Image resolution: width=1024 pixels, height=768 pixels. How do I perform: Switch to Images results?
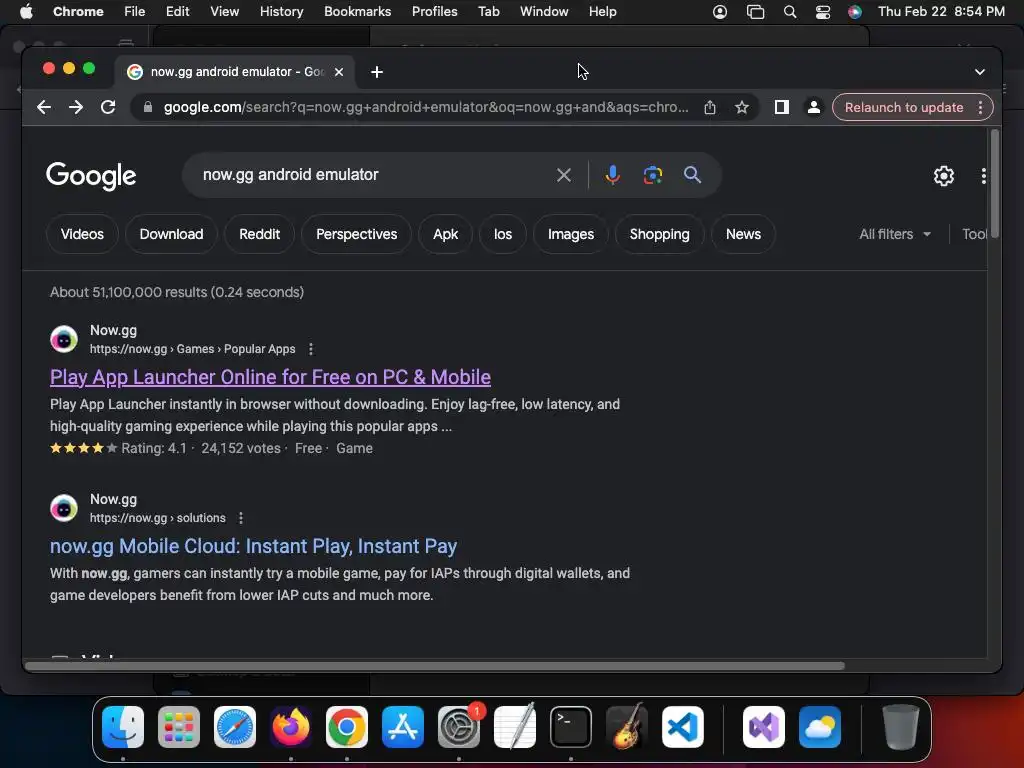[x=571, y=234]
